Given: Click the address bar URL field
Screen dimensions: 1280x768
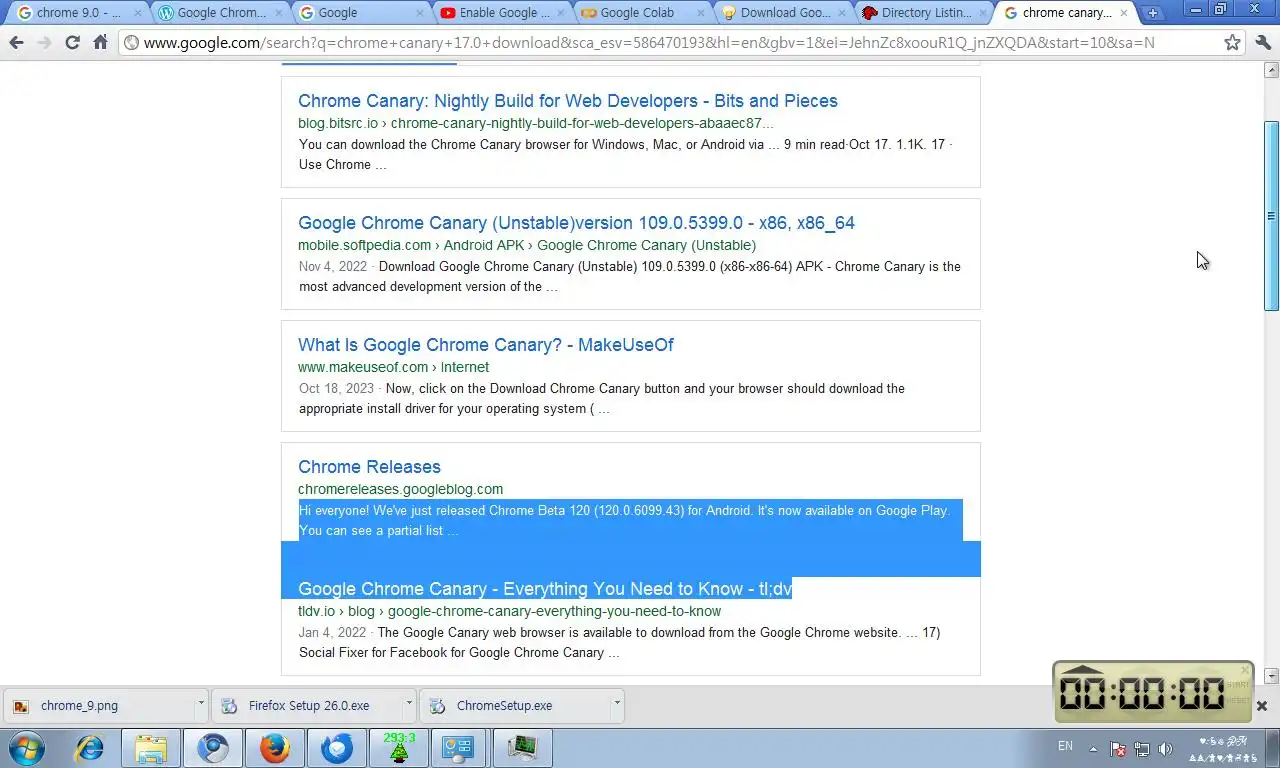Looking at the screenshot, I should [x=680, y=43].
